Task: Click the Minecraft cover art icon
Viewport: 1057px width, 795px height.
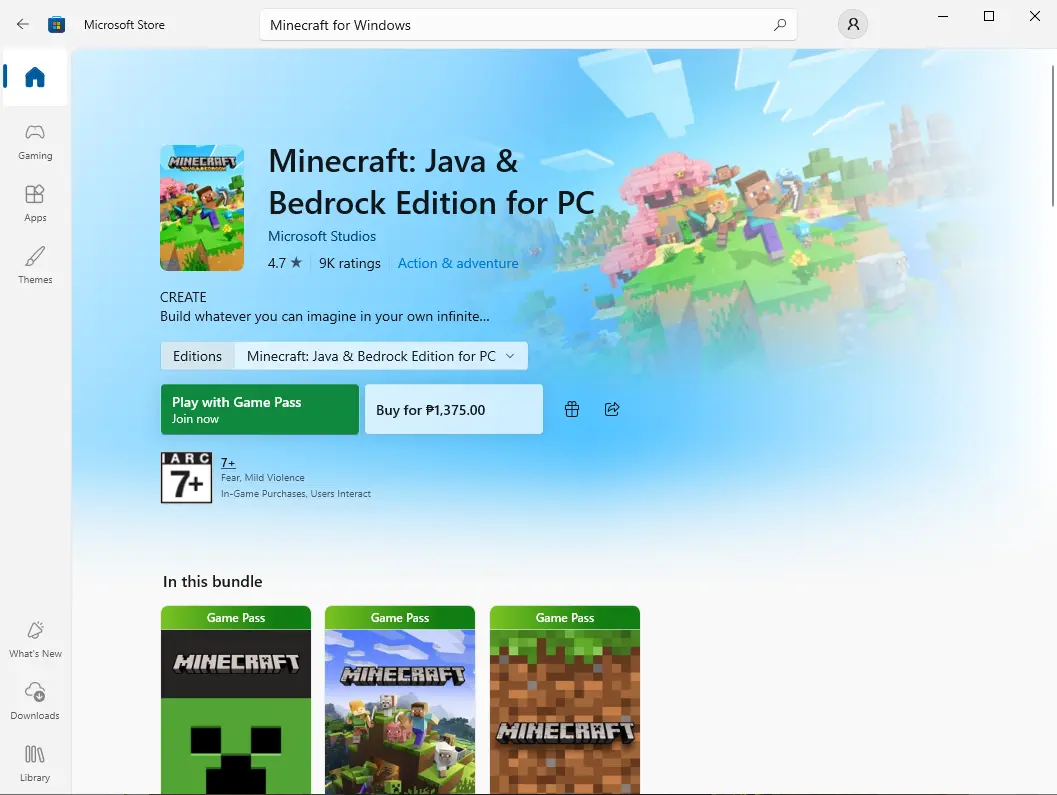Action: (202, 208)
